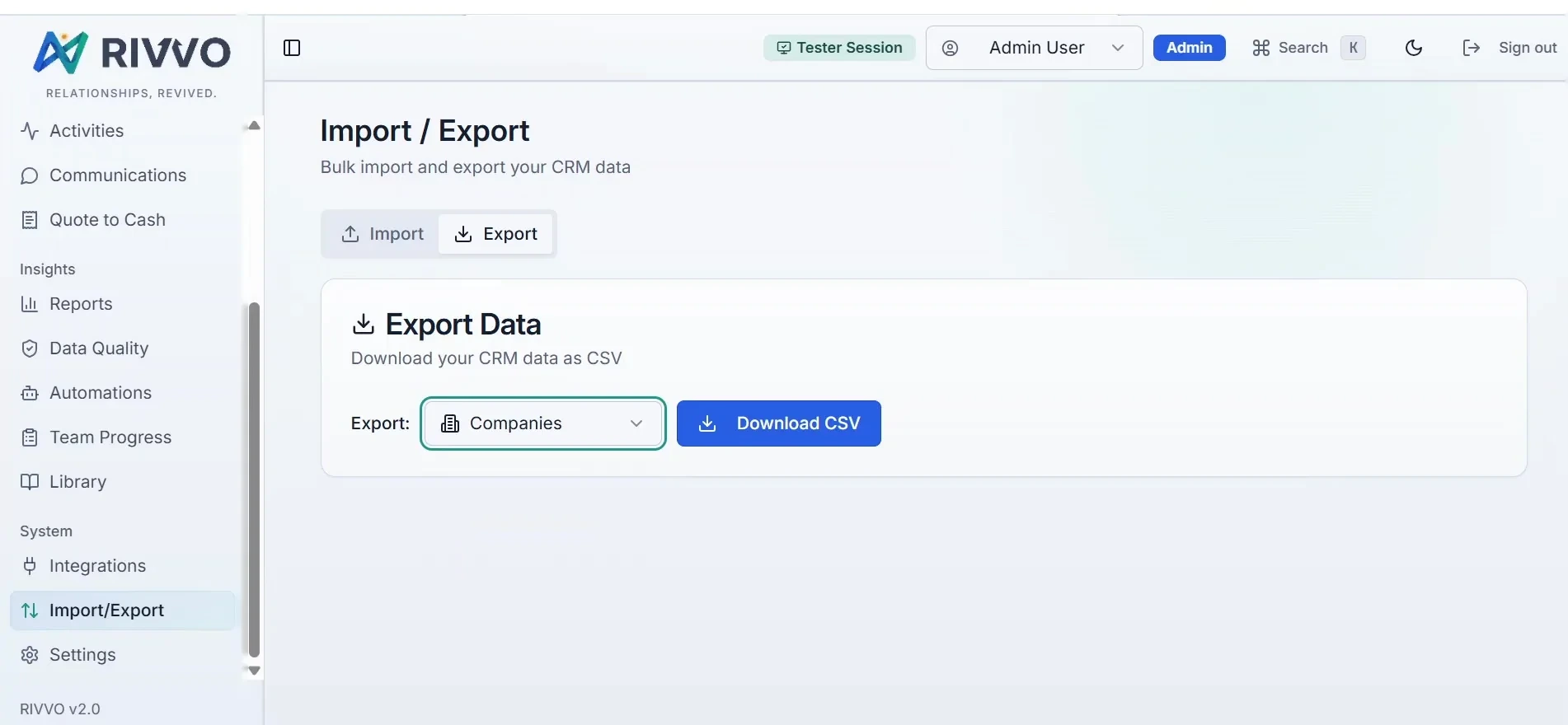Click the Download CSV button

click(x=779, y=423)
